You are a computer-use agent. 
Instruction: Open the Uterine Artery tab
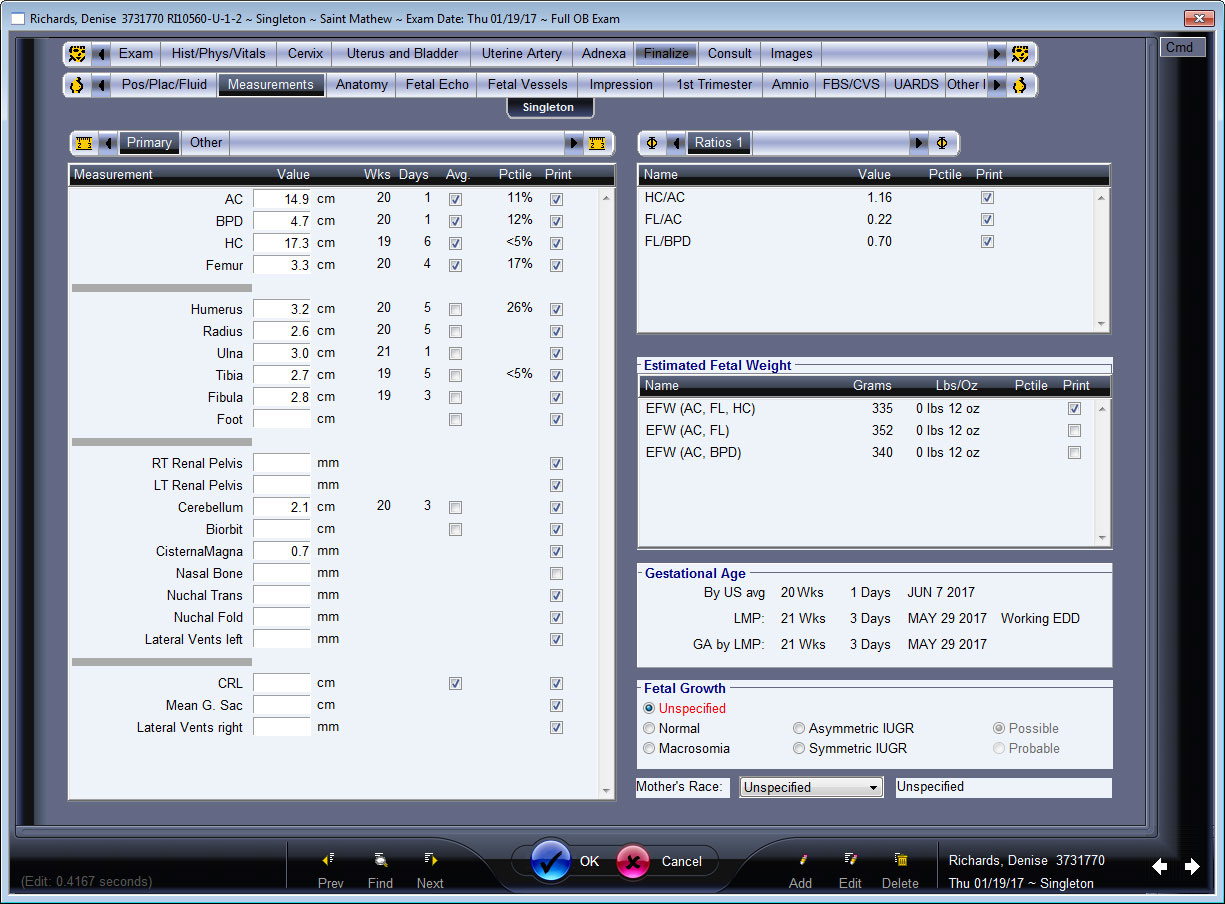click(x=521, y=54)
